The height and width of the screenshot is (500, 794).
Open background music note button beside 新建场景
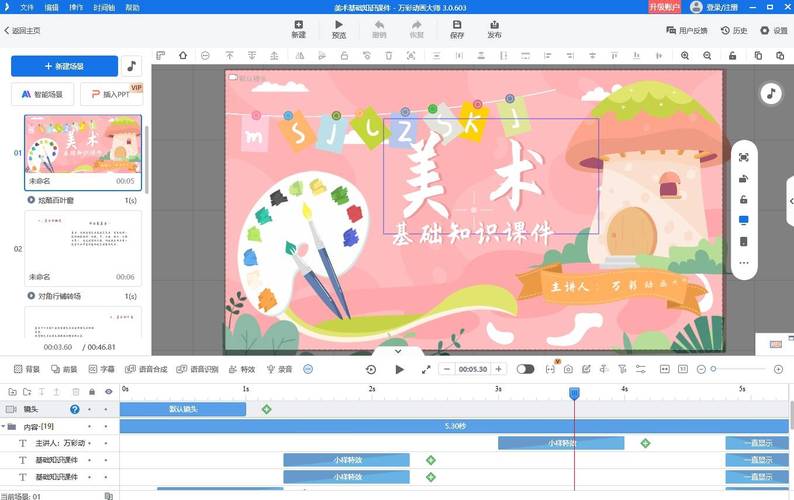click(132, 66)
